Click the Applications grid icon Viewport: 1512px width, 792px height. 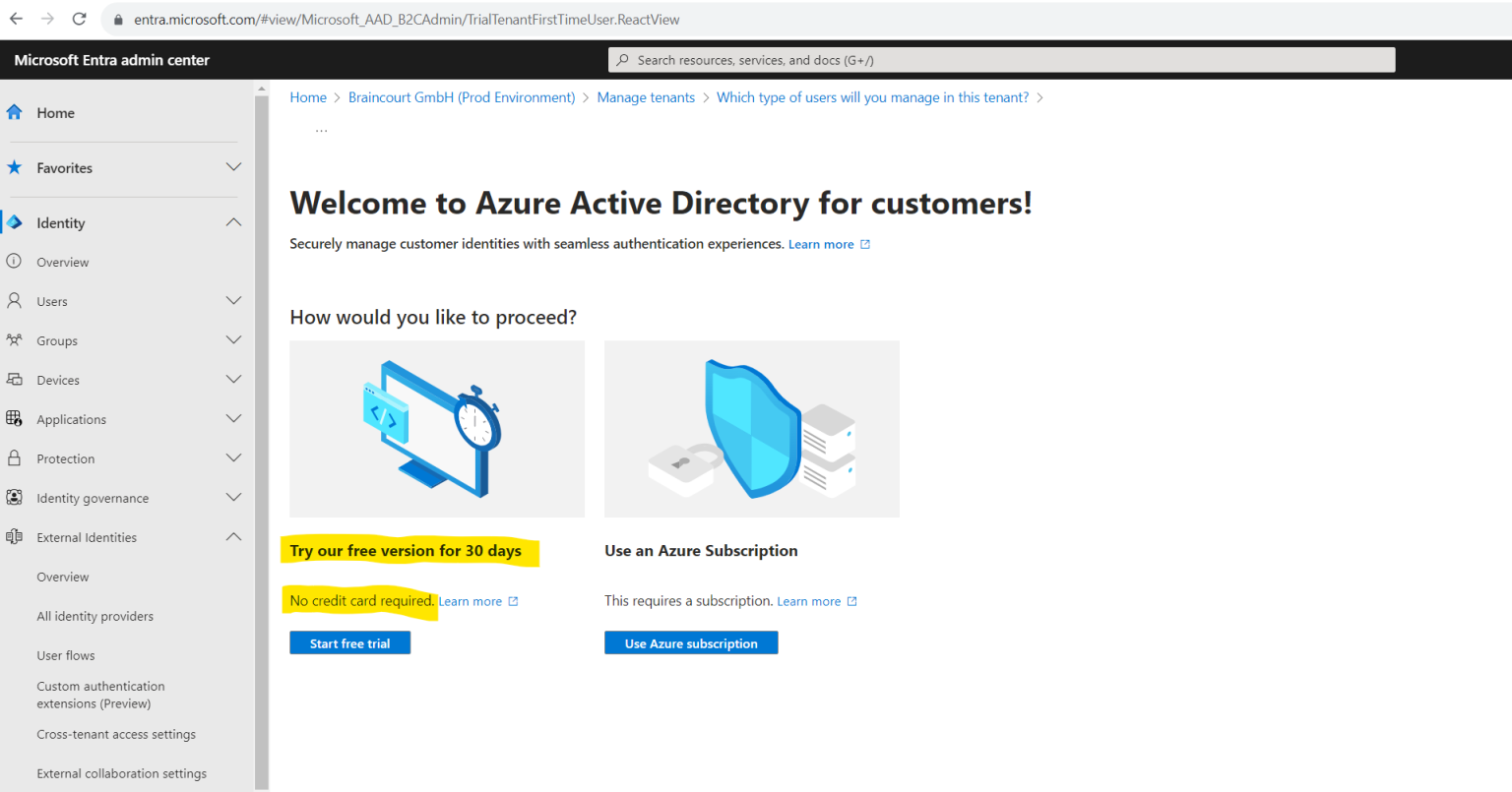15,419
